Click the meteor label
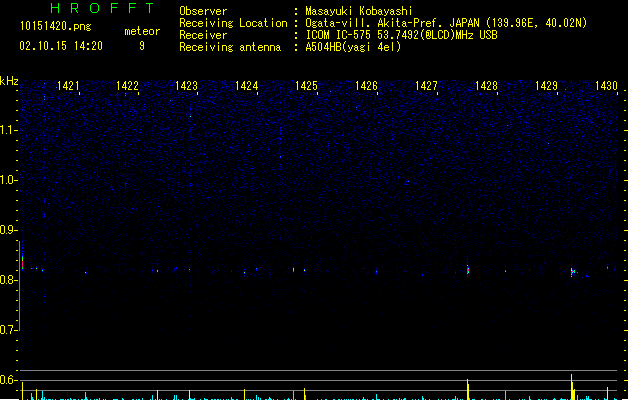The image size is (629, 400). (142, 31)
